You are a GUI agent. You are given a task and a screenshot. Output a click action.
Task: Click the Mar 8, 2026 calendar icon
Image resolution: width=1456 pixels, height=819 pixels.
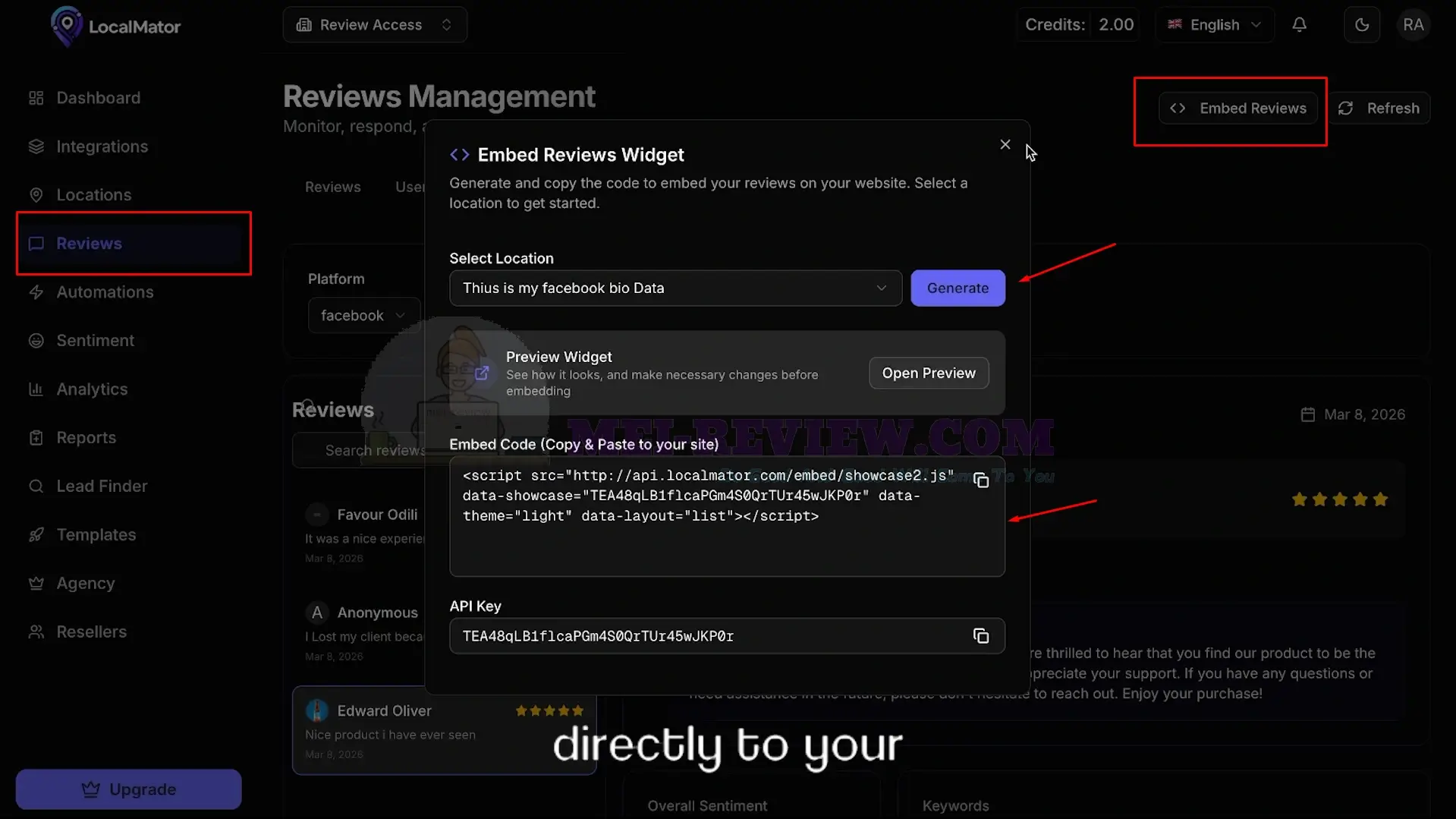[x=1307, y=414]
